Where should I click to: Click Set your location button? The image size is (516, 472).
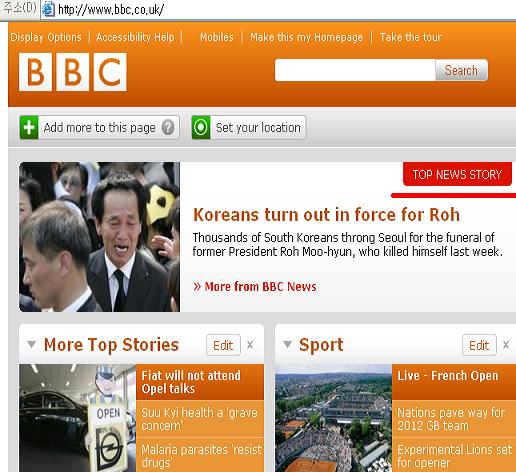pyautogui.click(x=249, y=127)
